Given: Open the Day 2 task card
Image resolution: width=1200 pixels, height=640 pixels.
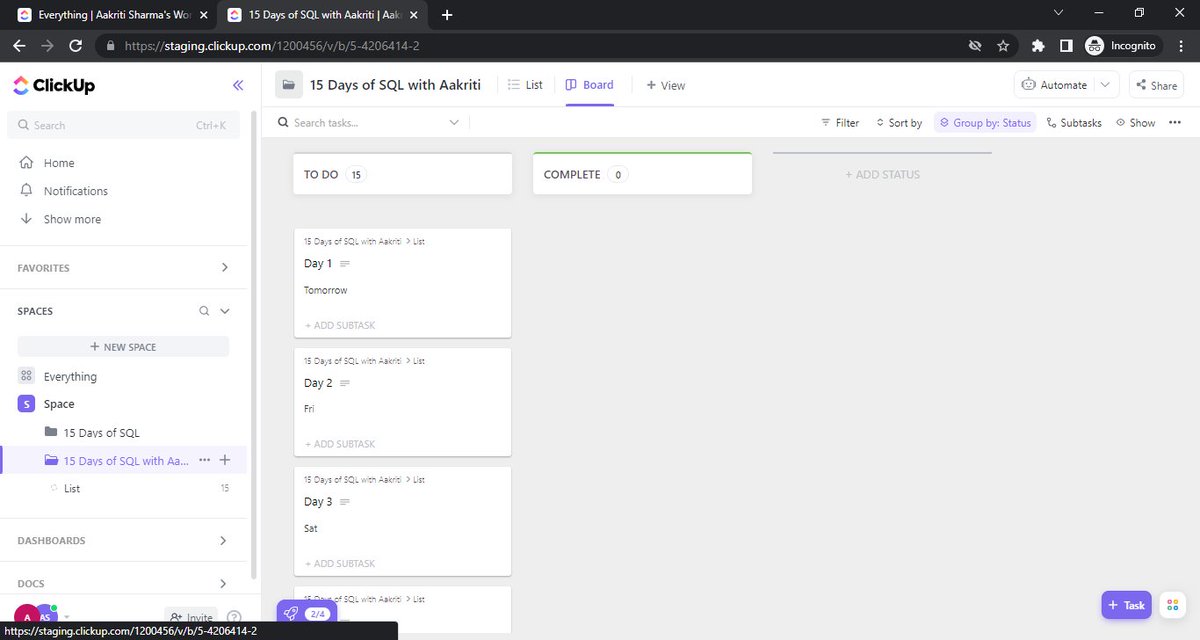Looking at the screenshot, I should tap(402, 402).
